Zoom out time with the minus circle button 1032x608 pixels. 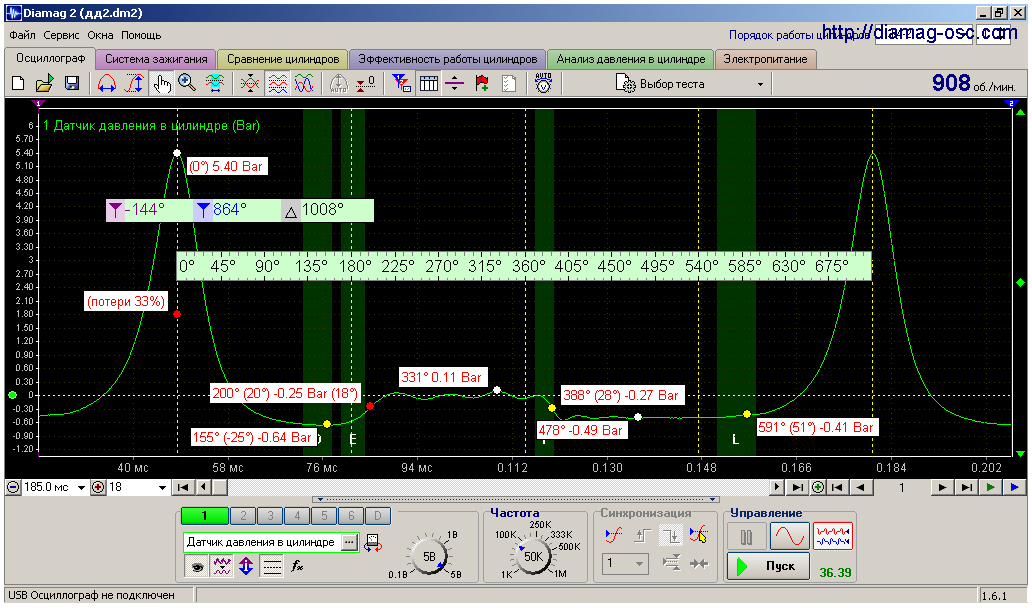point(13,488)
